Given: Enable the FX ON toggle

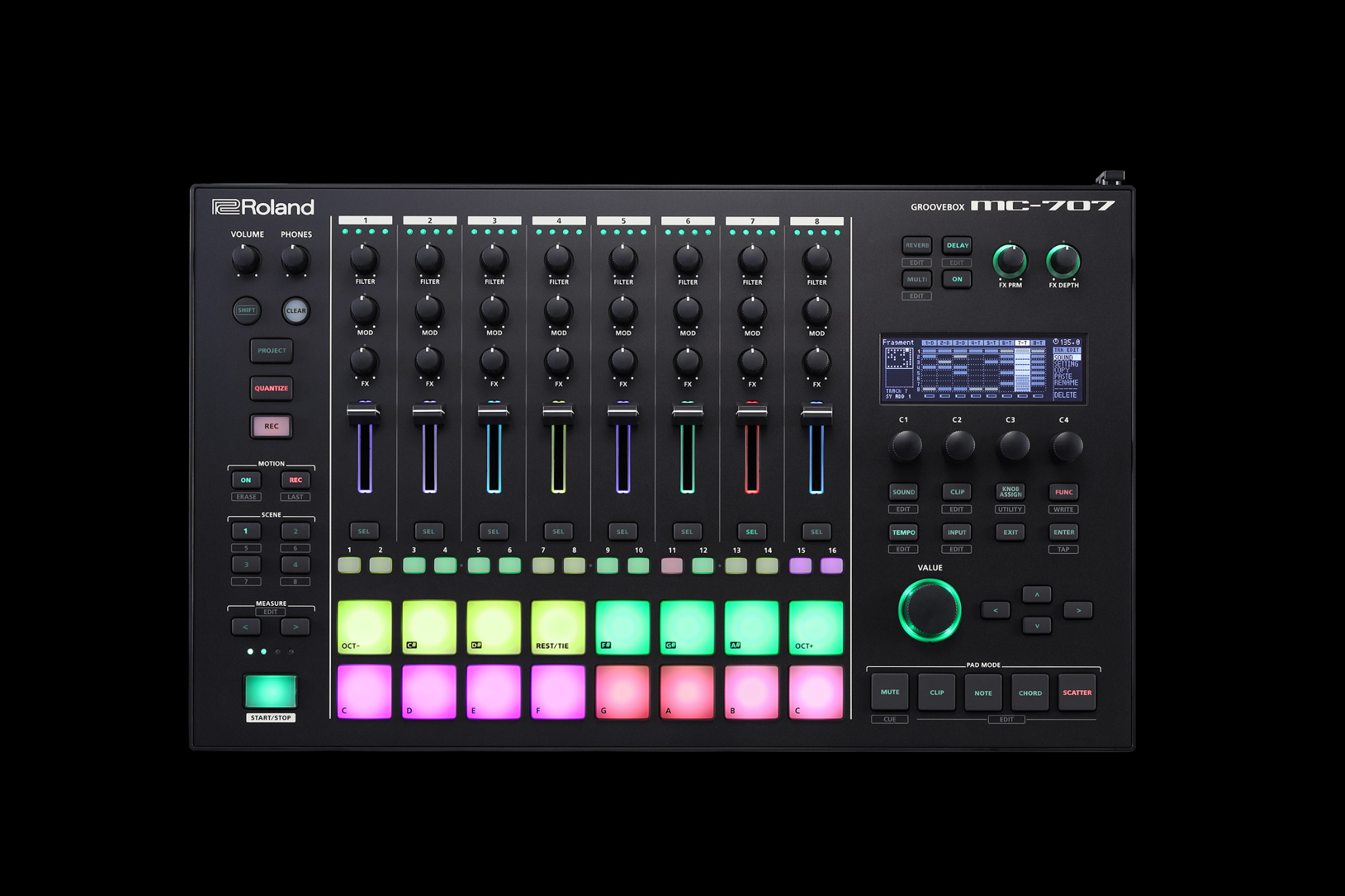Looking at the screenshot, I should pos(957,279).
